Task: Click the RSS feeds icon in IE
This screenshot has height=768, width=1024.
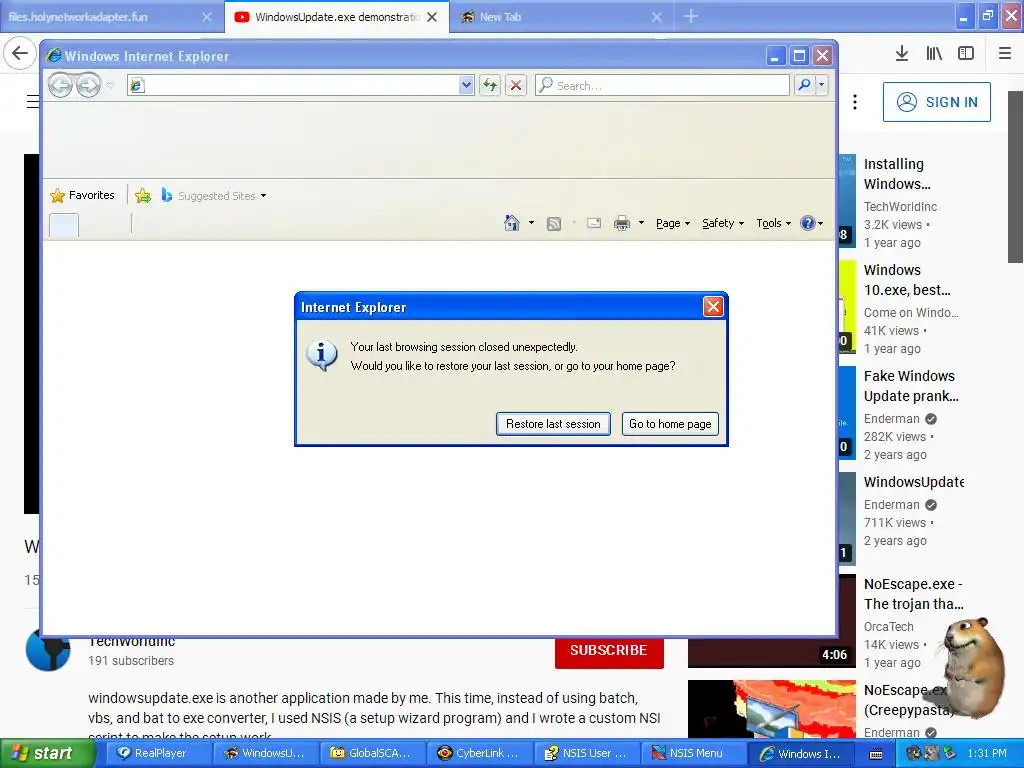Action: [x=554, y=224]
